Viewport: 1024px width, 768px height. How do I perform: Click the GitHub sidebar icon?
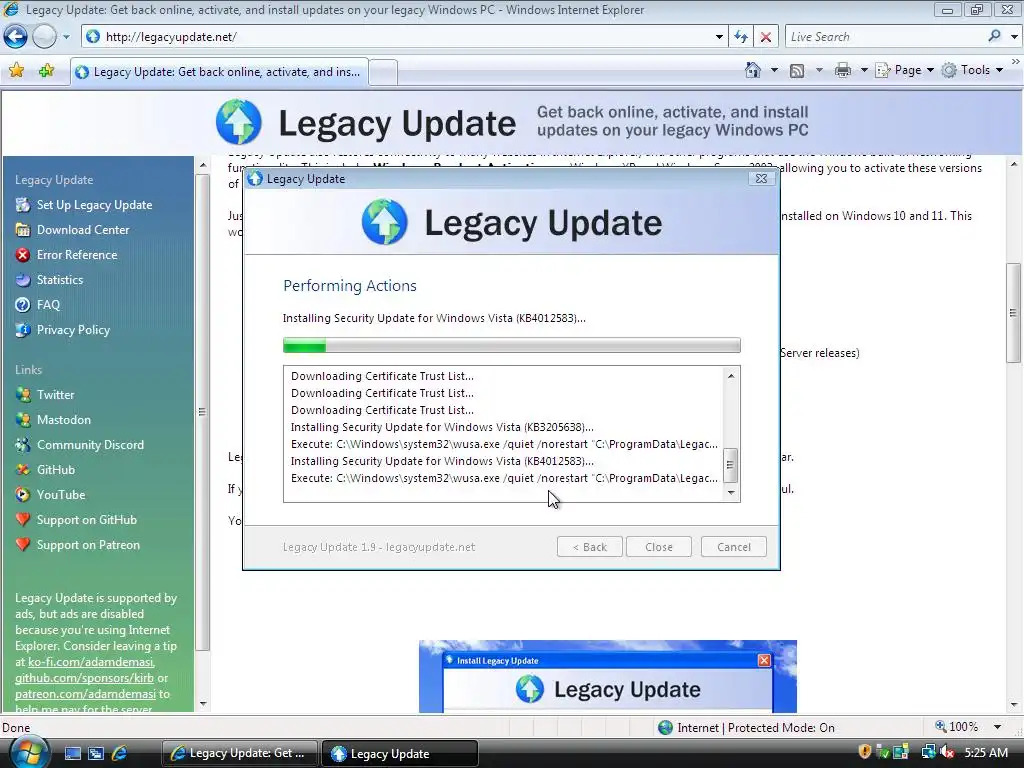point(23,470)
